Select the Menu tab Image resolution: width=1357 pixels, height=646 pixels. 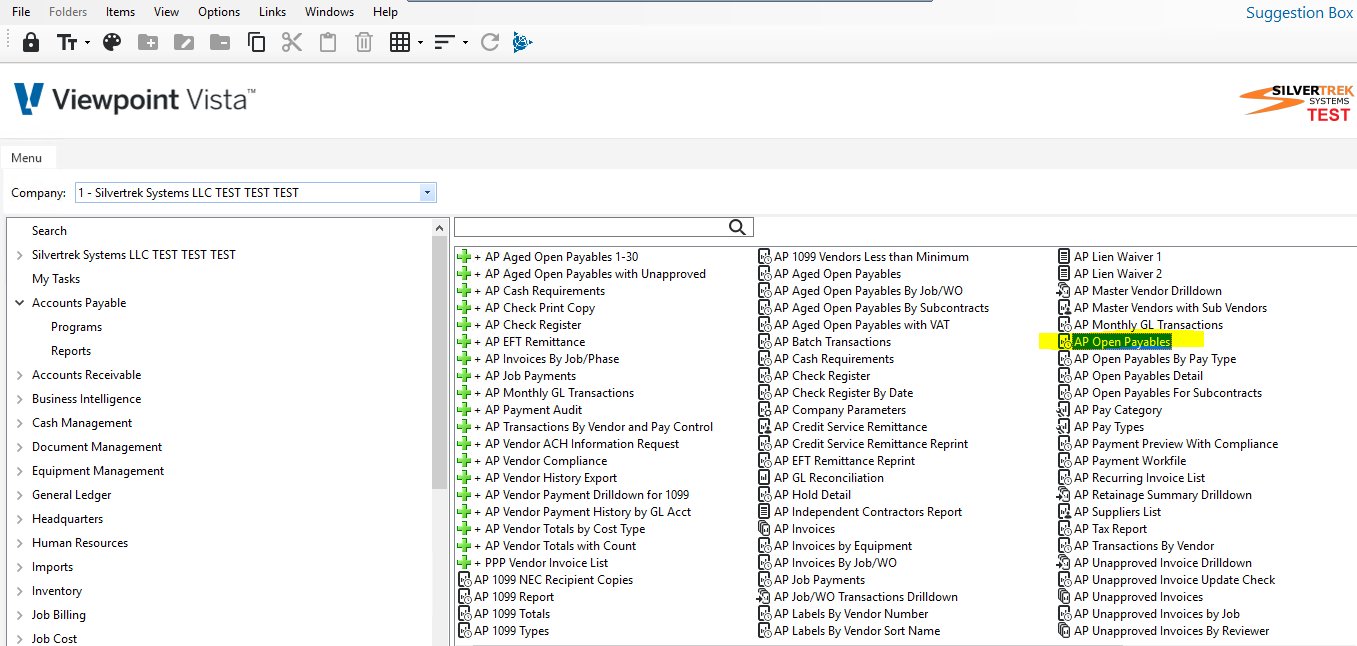[27, 158]
